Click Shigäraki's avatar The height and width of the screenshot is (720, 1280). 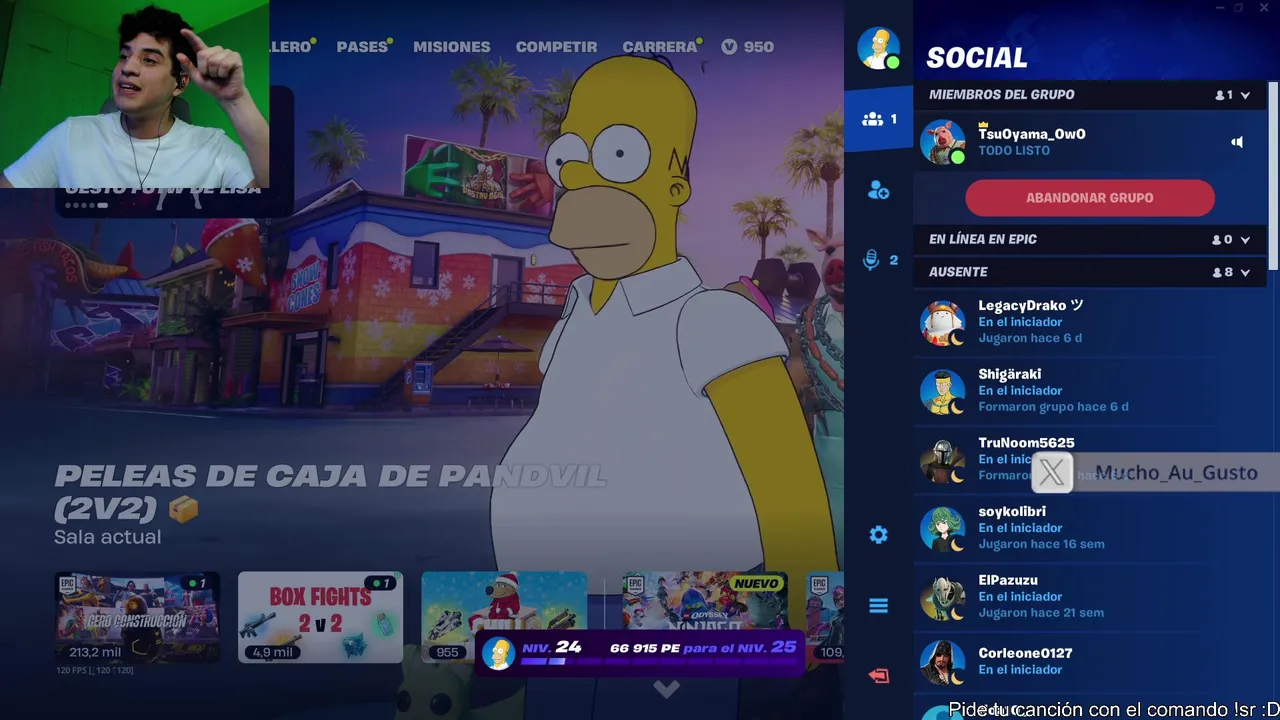942,391
